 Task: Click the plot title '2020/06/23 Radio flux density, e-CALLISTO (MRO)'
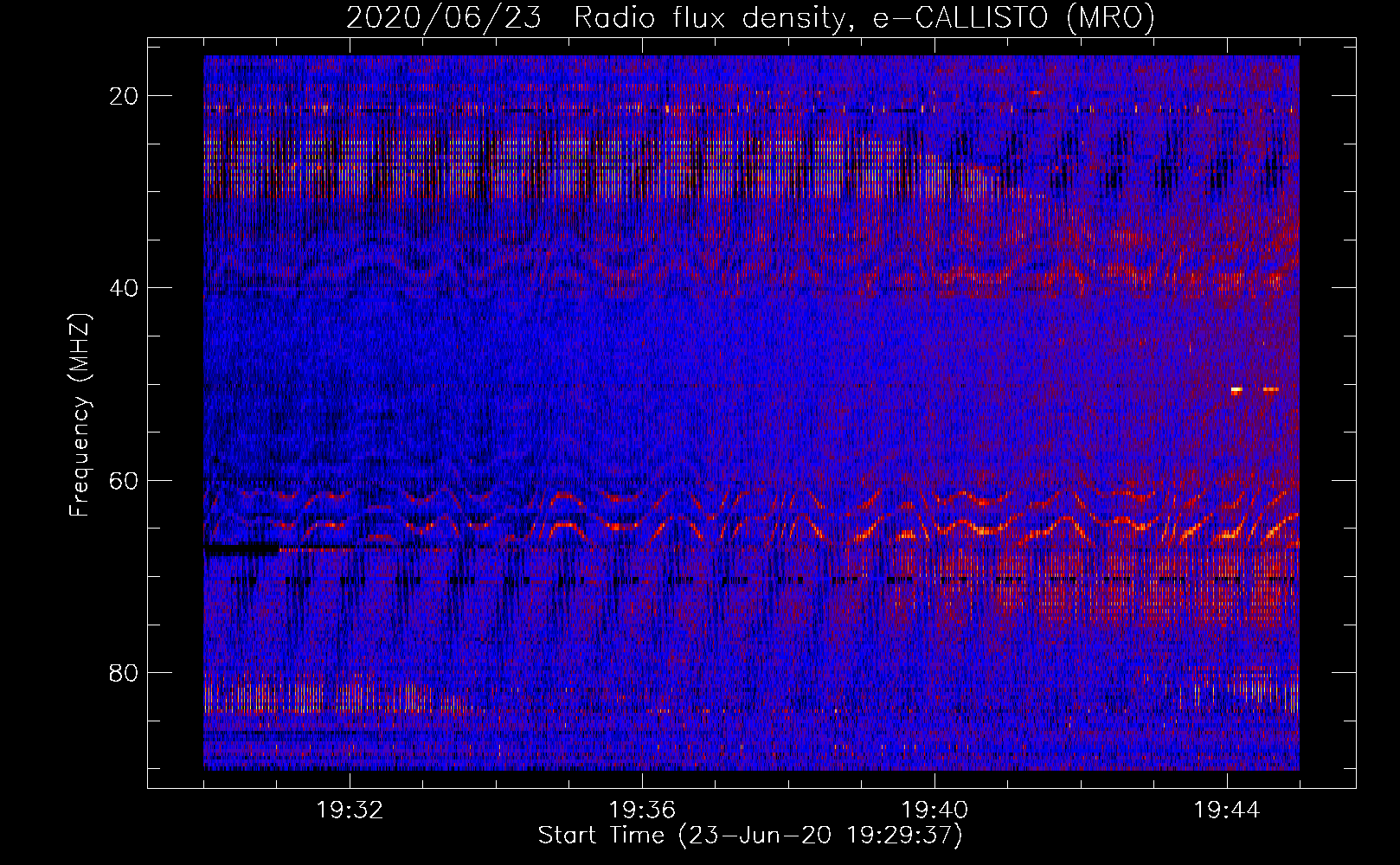tap(750, 18)
